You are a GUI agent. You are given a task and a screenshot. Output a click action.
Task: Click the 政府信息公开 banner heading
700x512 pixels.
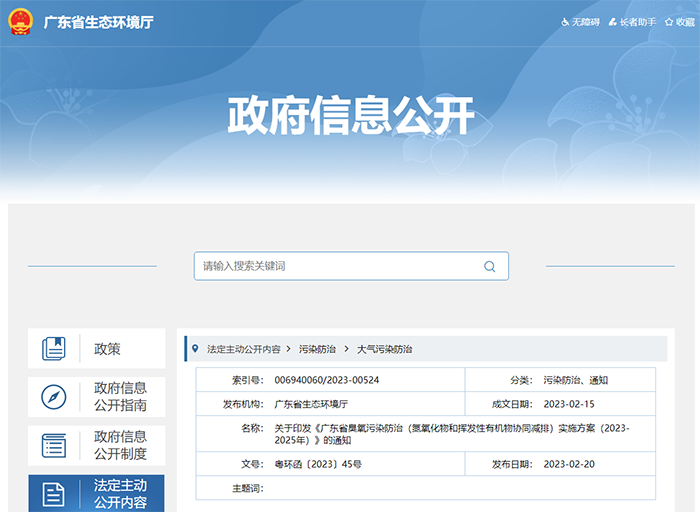350,115
